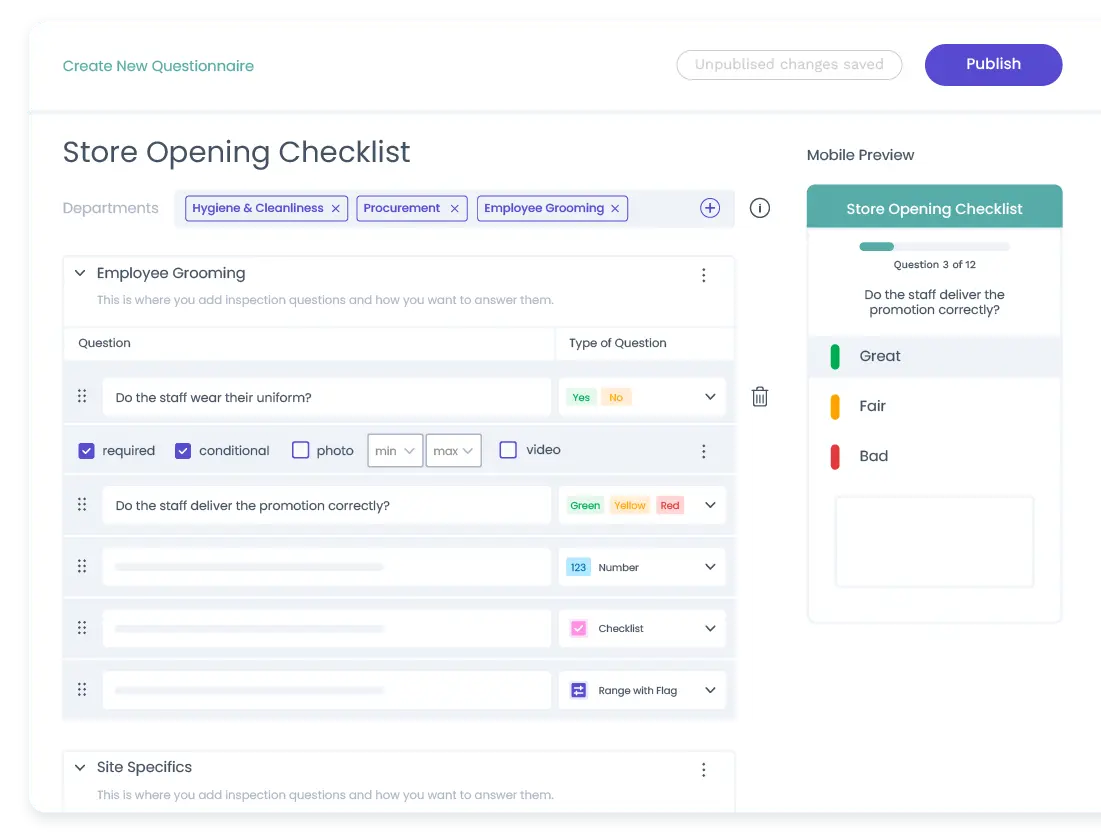Toggle the conditional checkbox
This screenshot has width=1101, height=834.
pos(183,451)
